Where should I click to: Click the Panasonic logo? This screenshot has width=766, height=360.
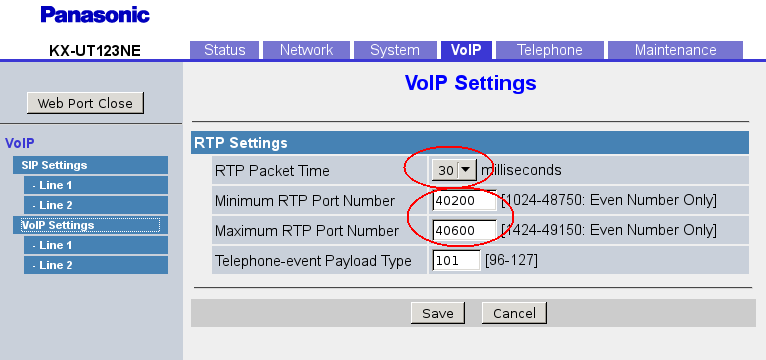[95, 15]
